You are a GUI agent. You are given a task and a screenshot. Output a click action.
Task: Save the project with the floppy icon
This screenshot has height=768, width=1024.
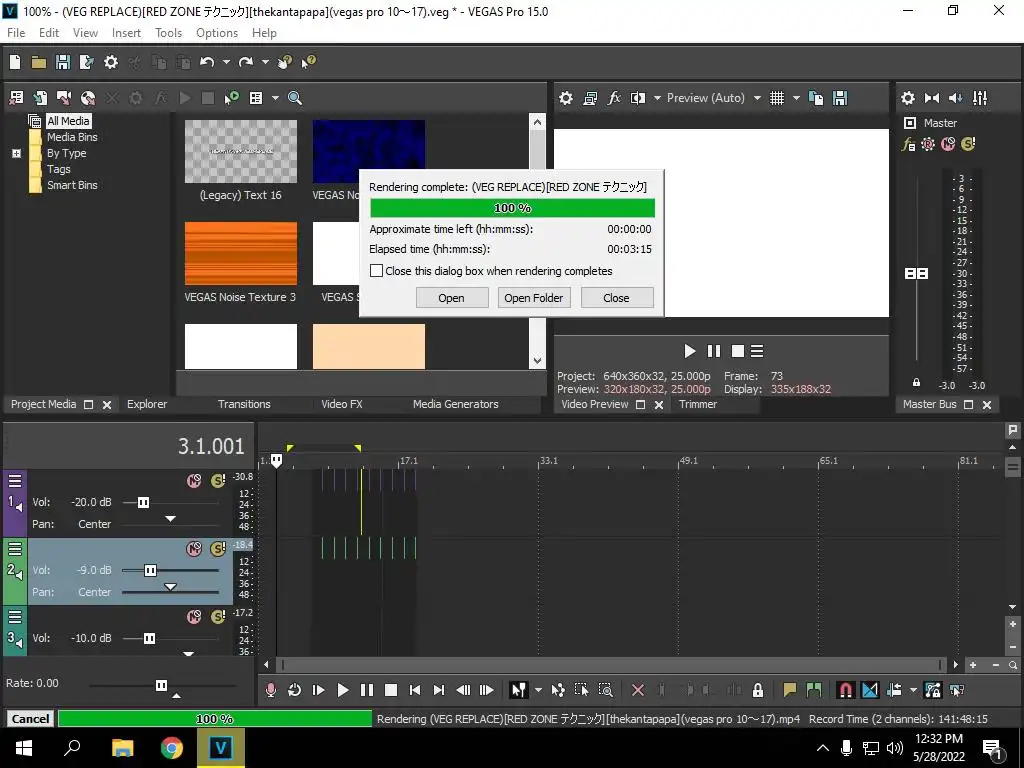(x=63, y=62)
